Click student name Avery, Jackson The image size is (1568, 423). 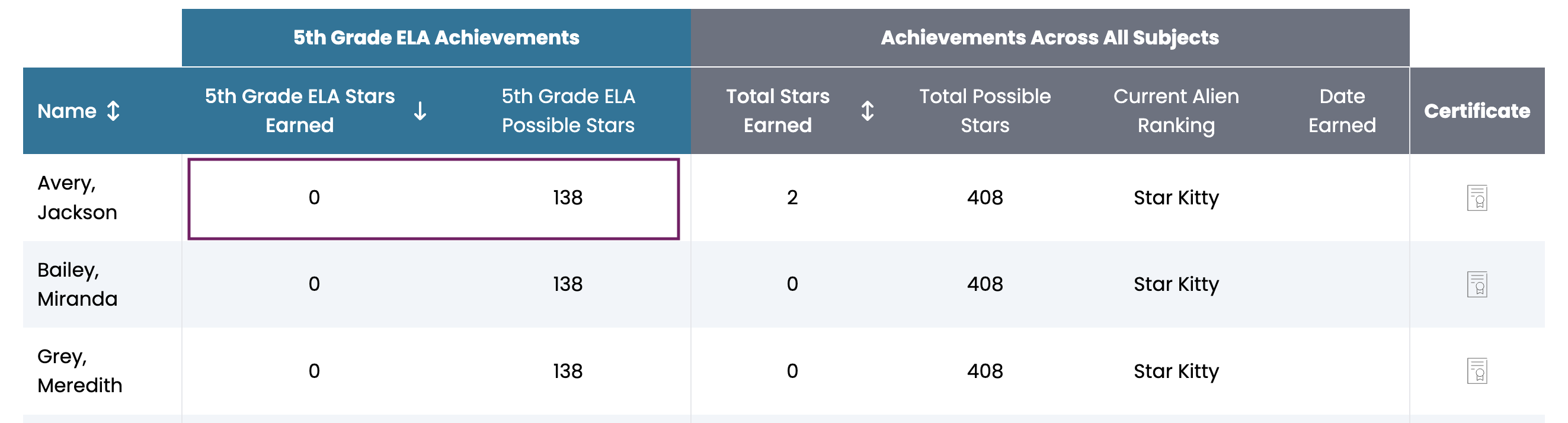coord(77,198)
